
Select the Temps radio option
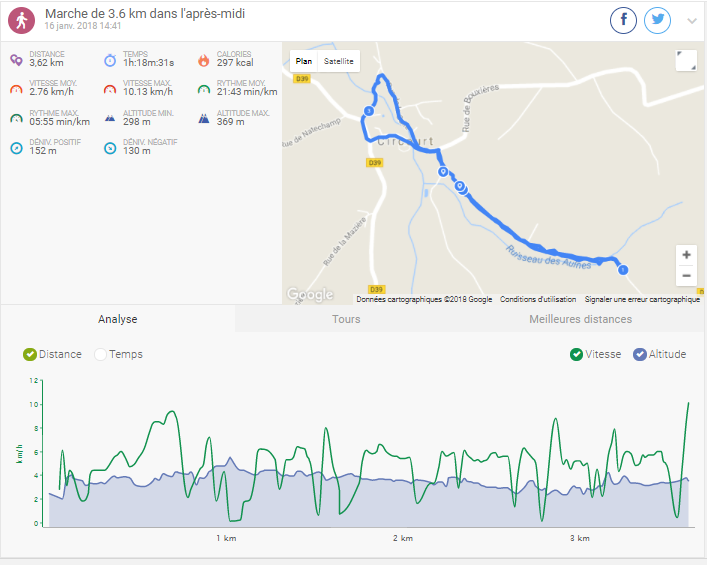coord(100,354)
